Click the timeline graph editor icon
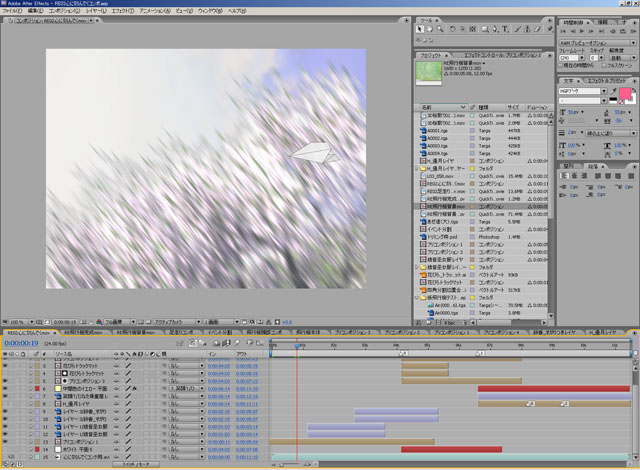Screen dimensions: 640x470 coord(259,343)
